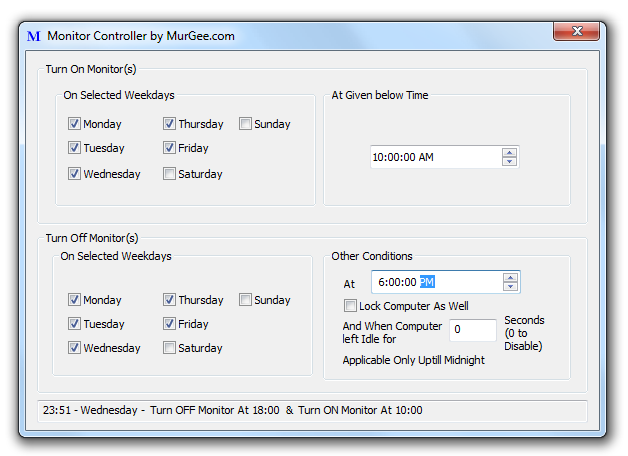The height and width of the screenshot is (456, 628).
Task: Close the Monitor Controller window
Action: pyautogui.click(x=576, y=31)
